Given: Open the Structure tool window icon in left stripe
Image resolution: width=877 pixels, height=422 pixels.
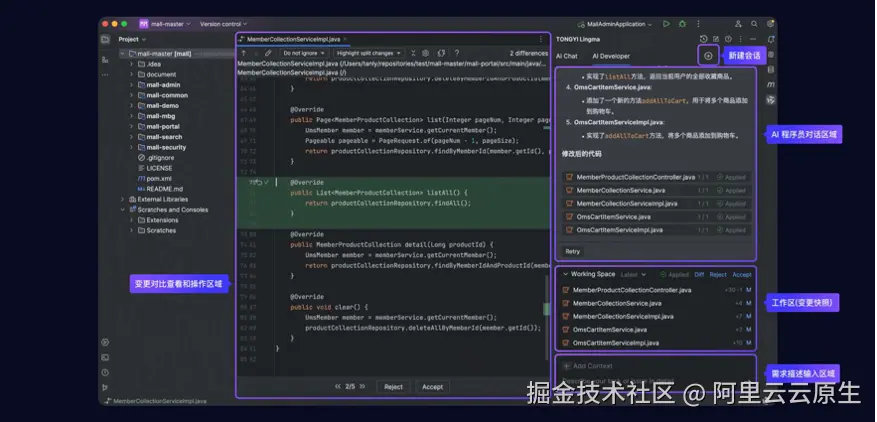Looking at the screenshot, I should tap(105, 60).
